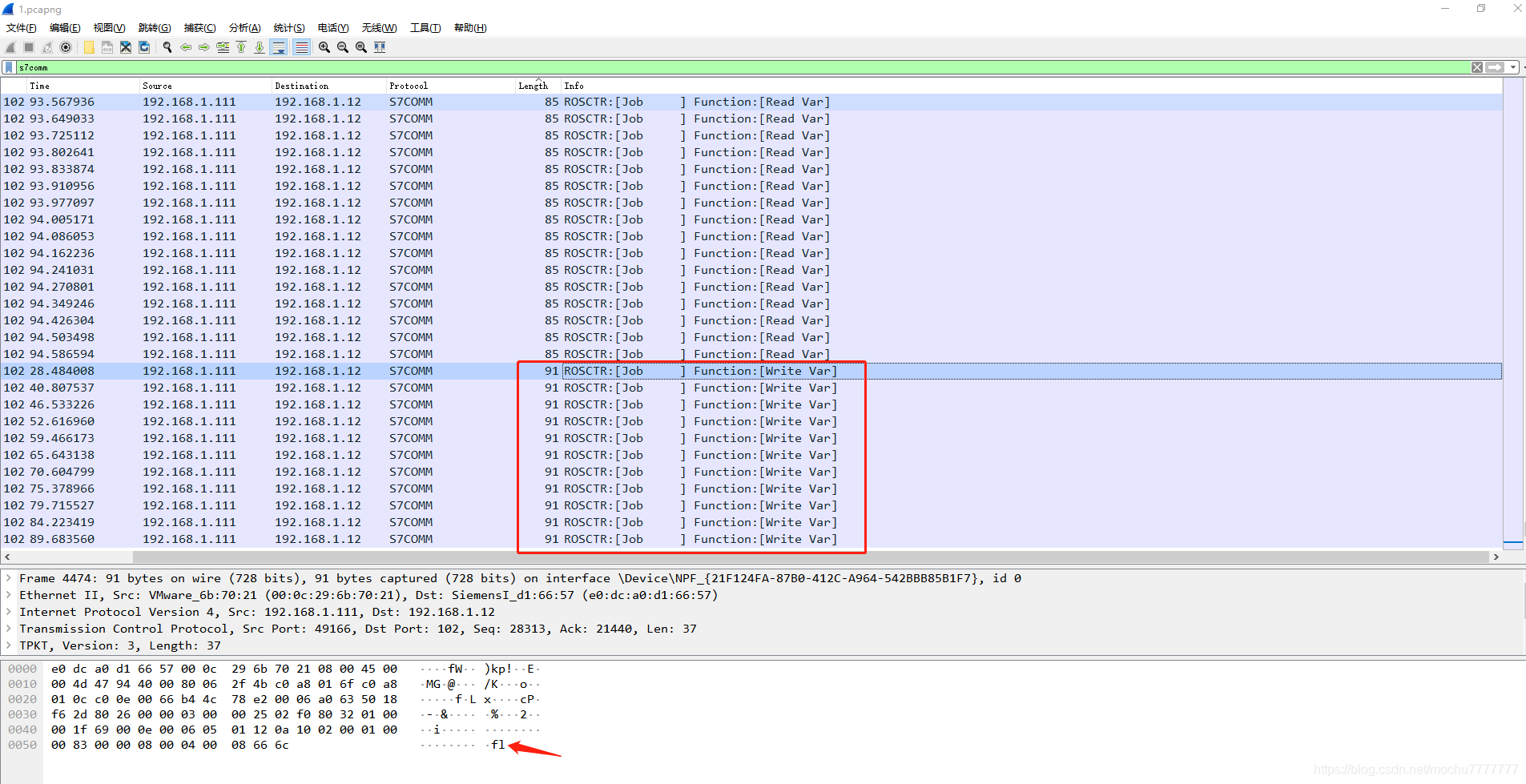The image size is (1526, 784).
Task: Expand the Frame 4474 details
Action: point(9,578)
